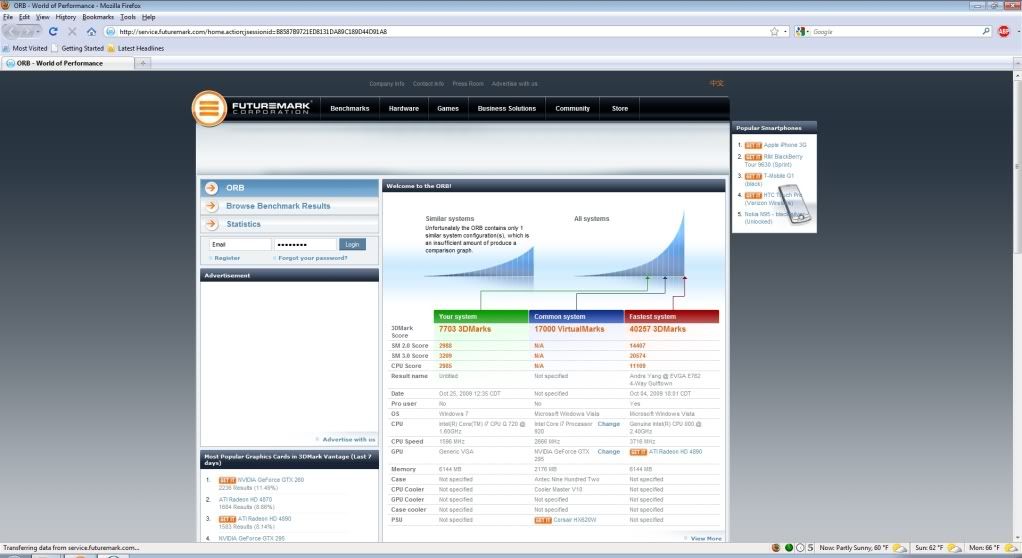This screenshot has height=558, width=1022.
Task: Open Most Visited bookmarks folder
Action: pos(25,48)
